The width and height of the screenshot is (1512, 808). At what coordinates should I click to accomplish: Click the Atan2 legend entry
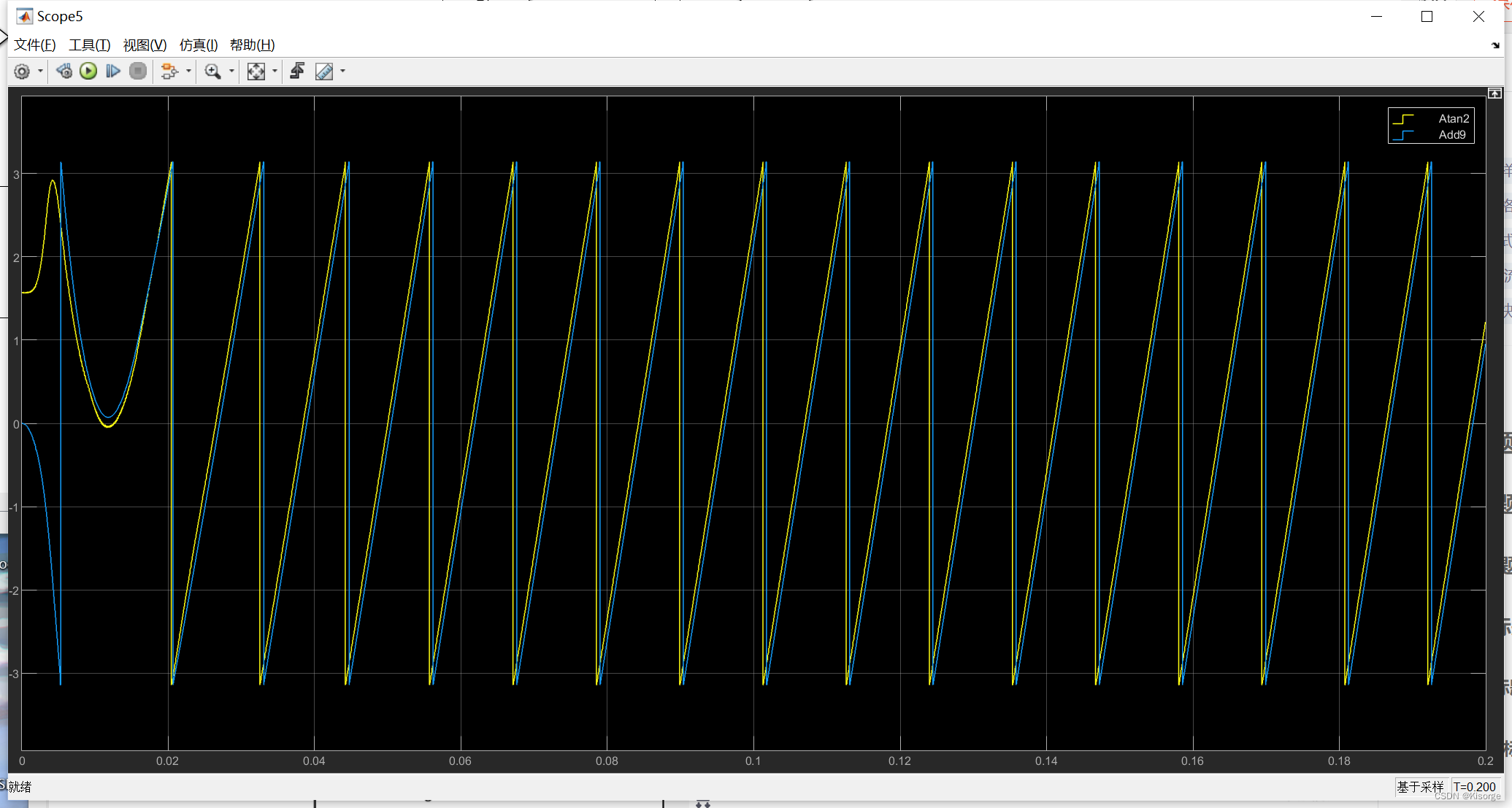coord(1454,118)
